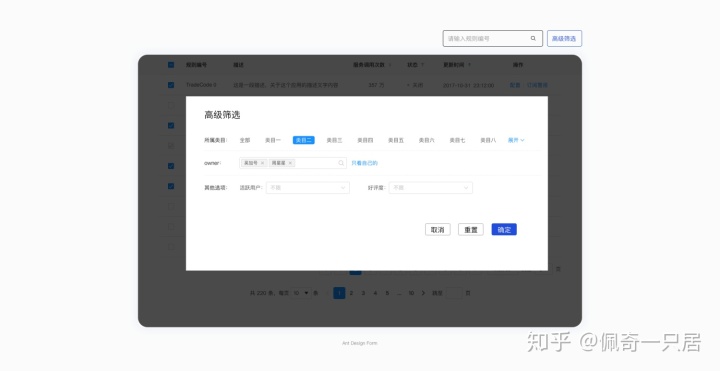
Task: Go to page 5 in pagination
Action: click(387, 293)
